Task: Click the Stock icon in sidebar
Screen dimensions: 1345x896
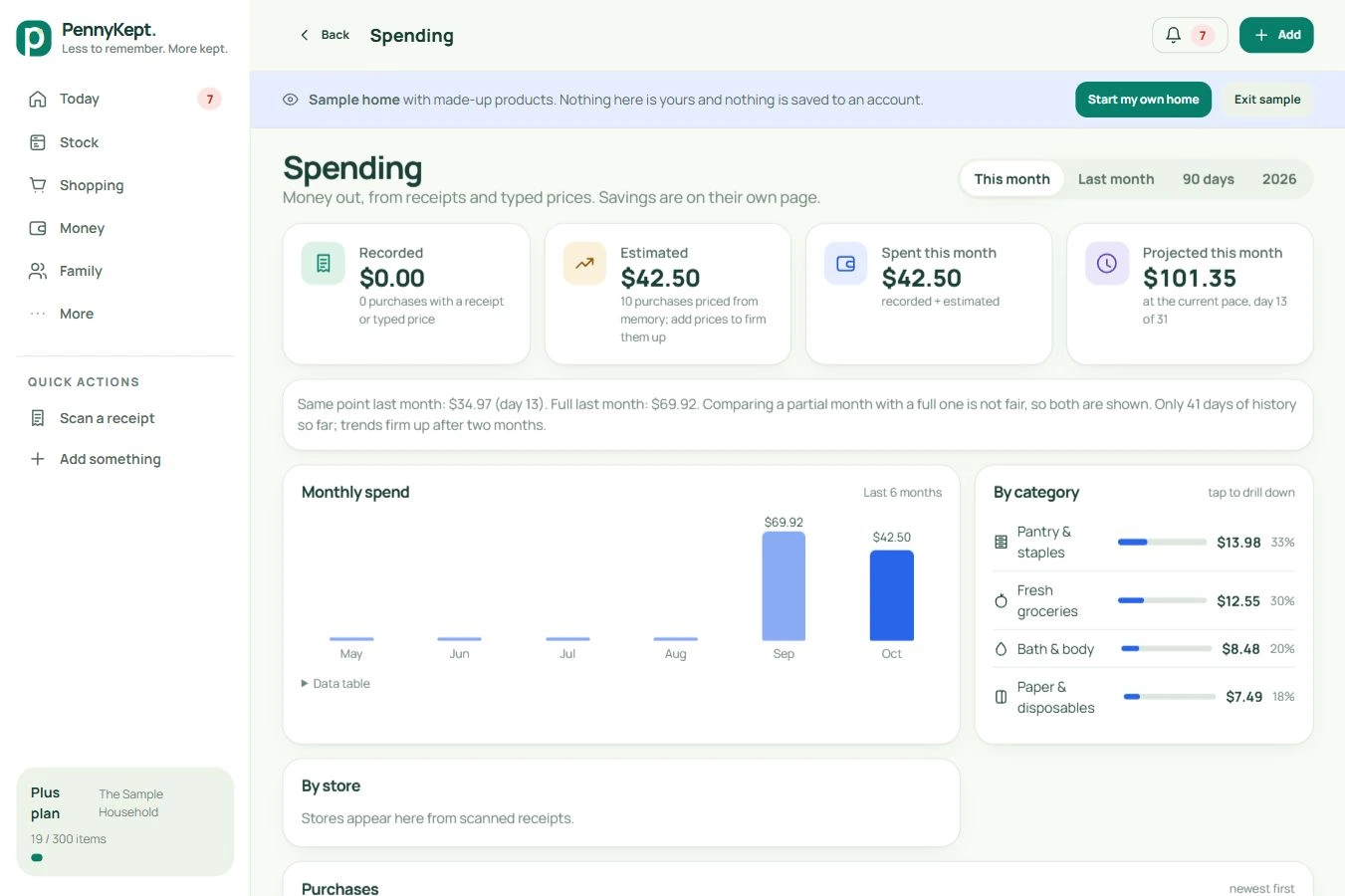Action: tap(38, 142)
